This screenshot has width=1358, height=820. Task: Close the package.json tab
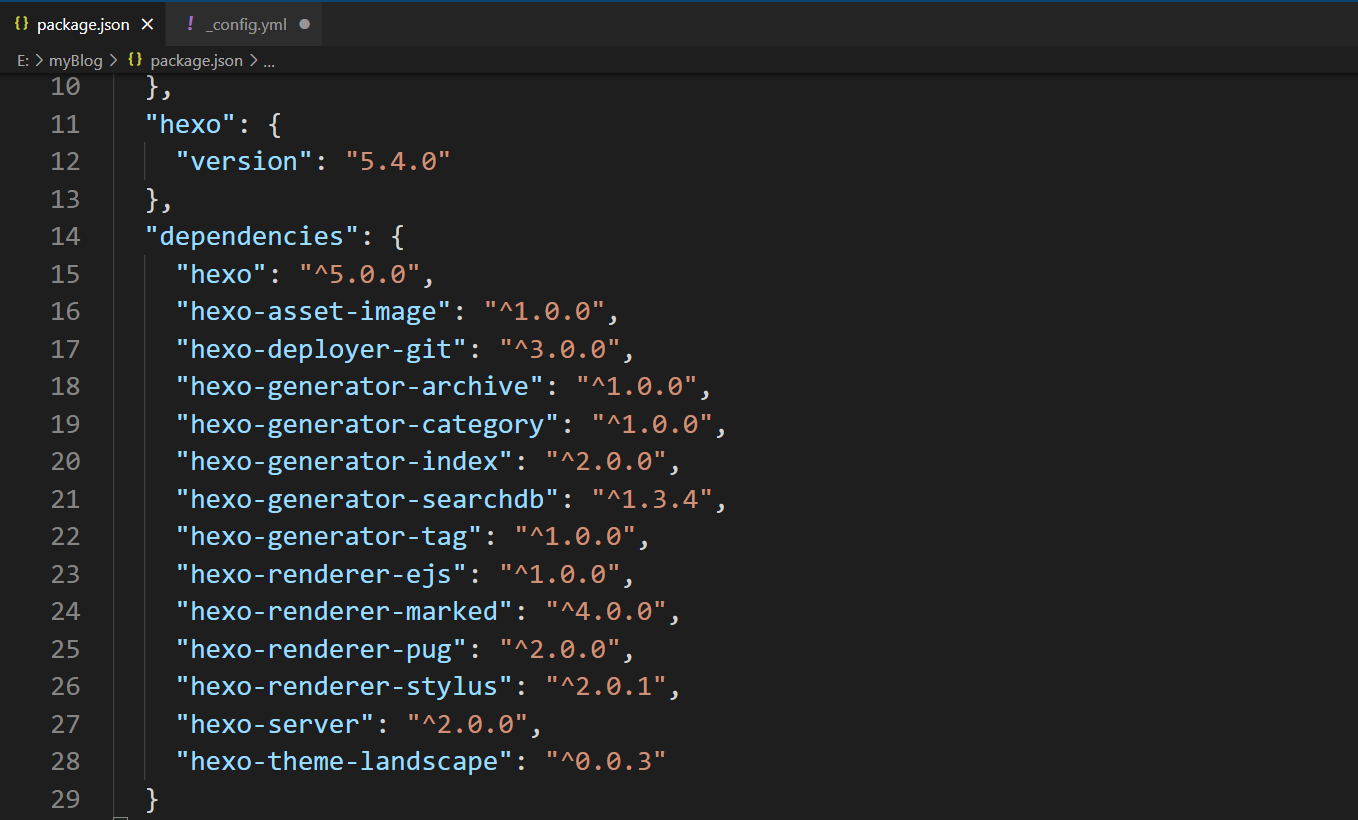point(147,24)
